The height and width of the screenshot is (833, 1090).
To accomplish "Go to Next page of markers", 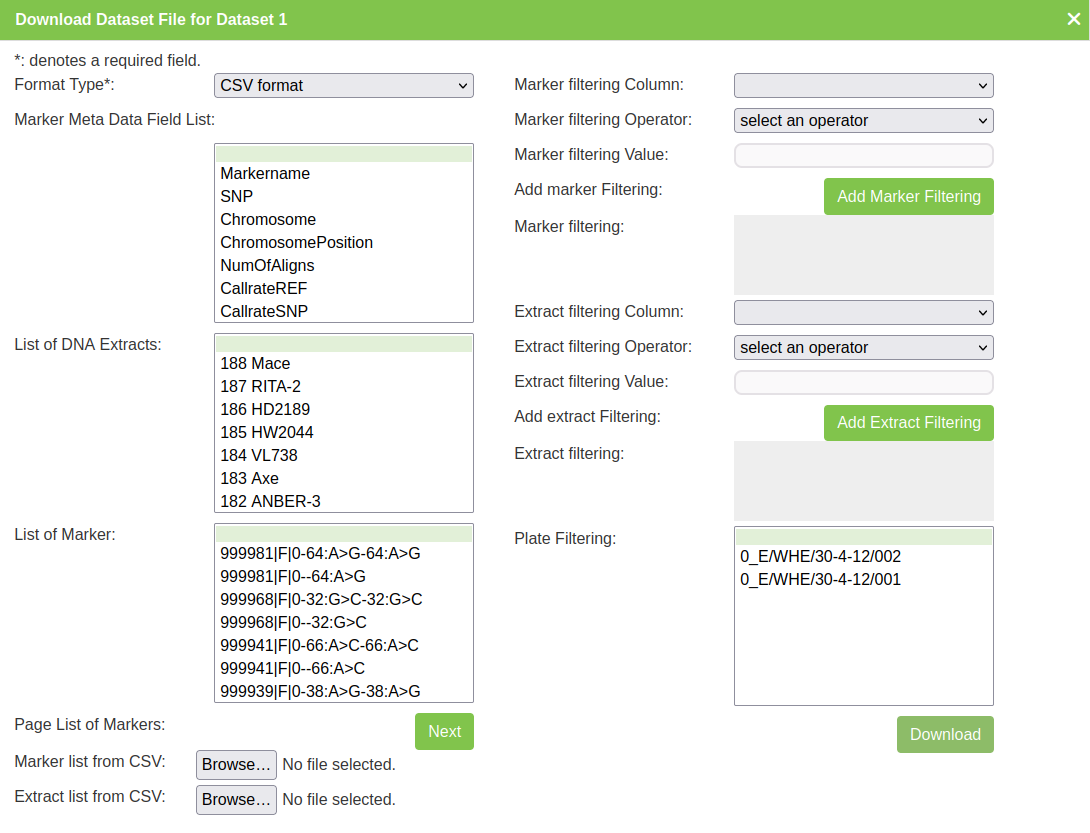I will click(444, 732).
